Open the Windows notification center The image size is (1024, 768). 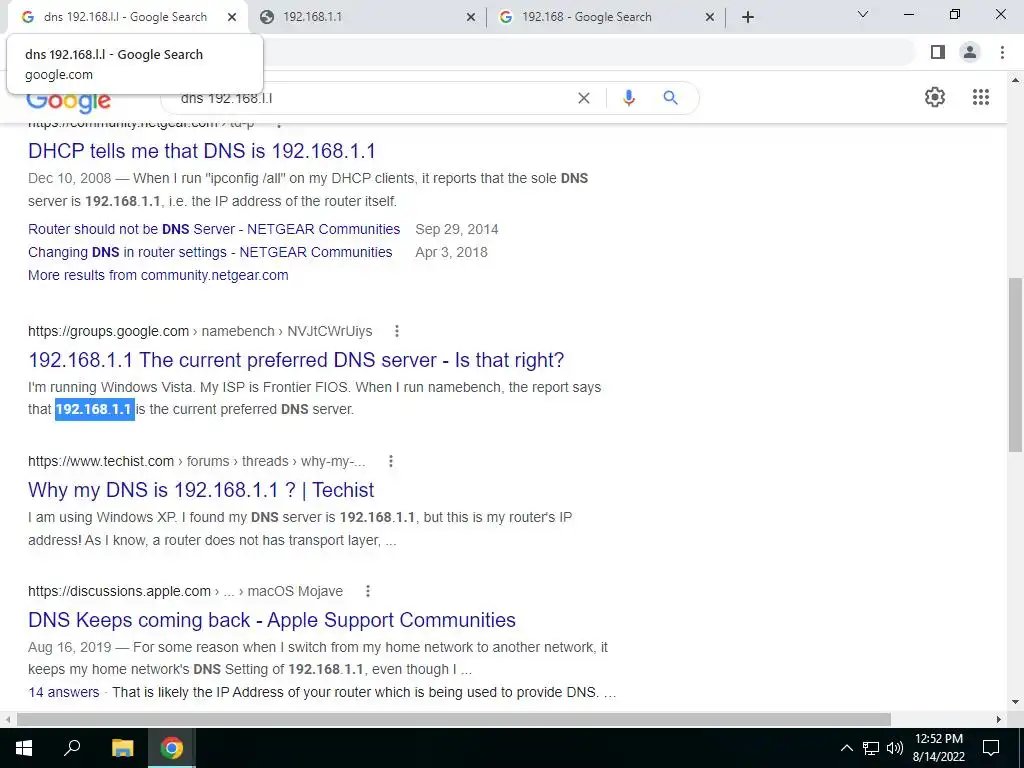click(991, 748)
